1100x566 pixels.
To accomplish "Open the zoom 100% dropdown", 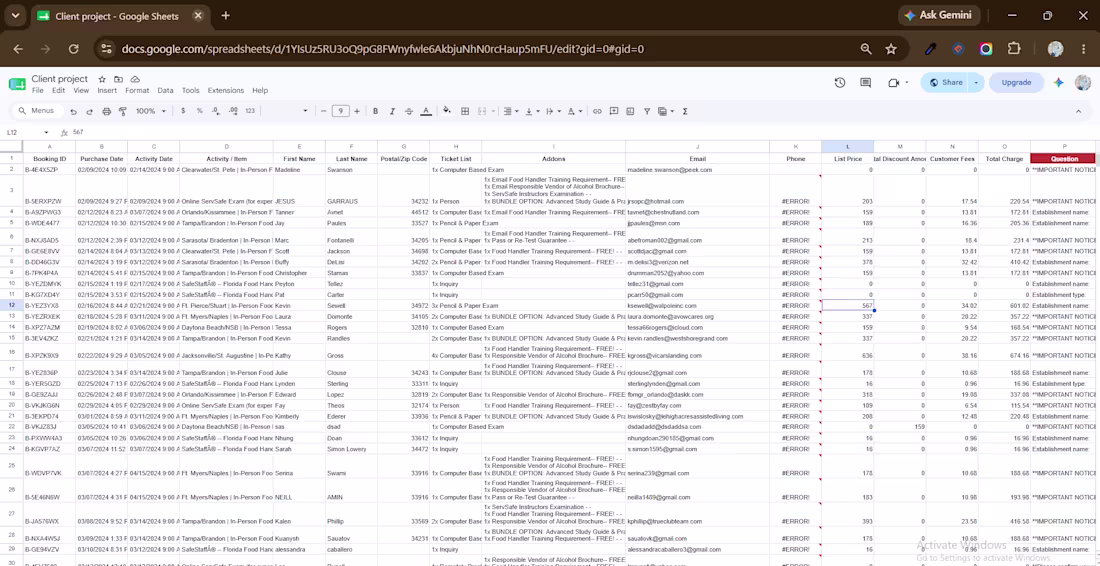I will tap(150, 111).
